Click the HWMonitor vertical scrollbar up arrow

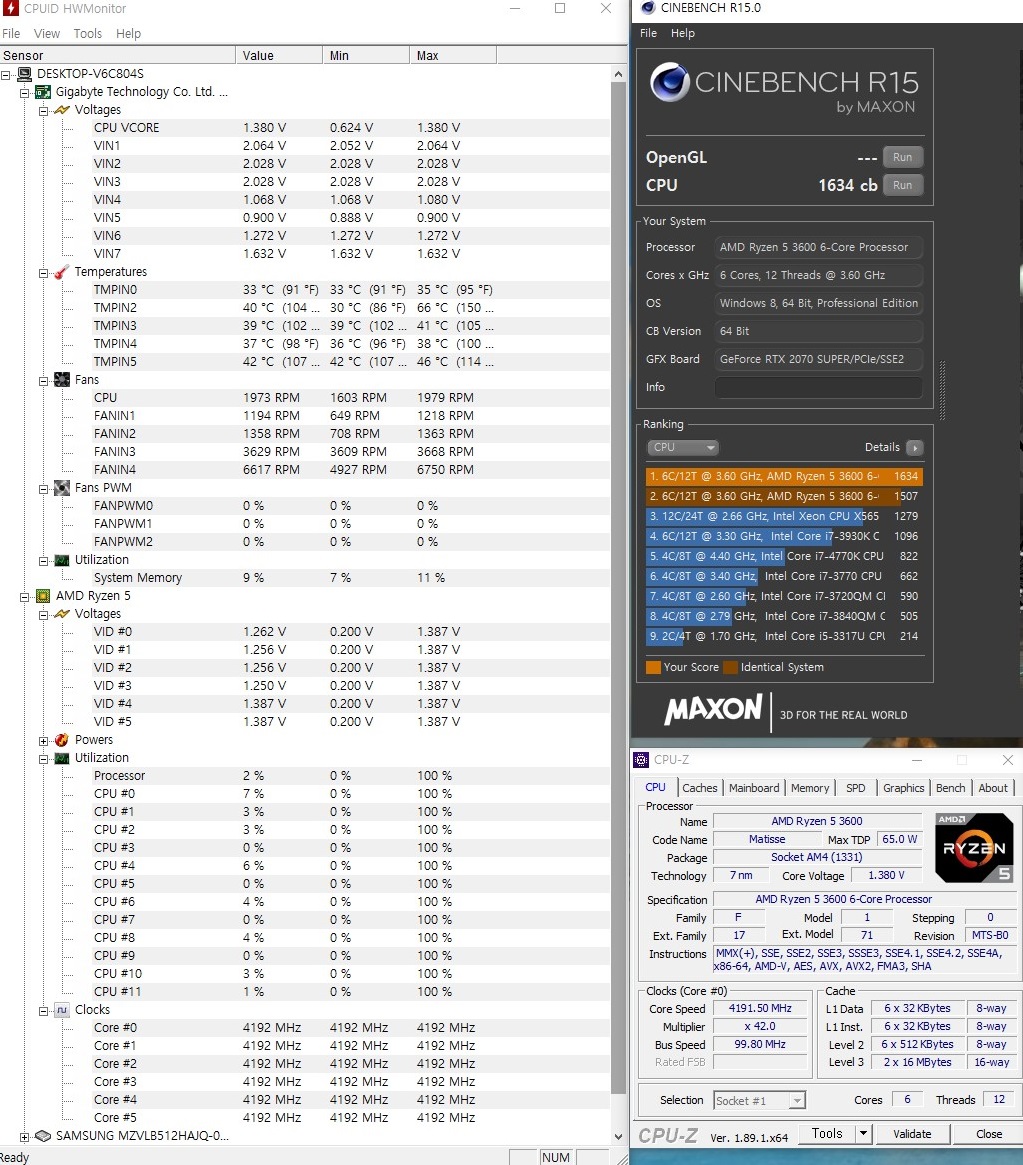click(618, 74)
